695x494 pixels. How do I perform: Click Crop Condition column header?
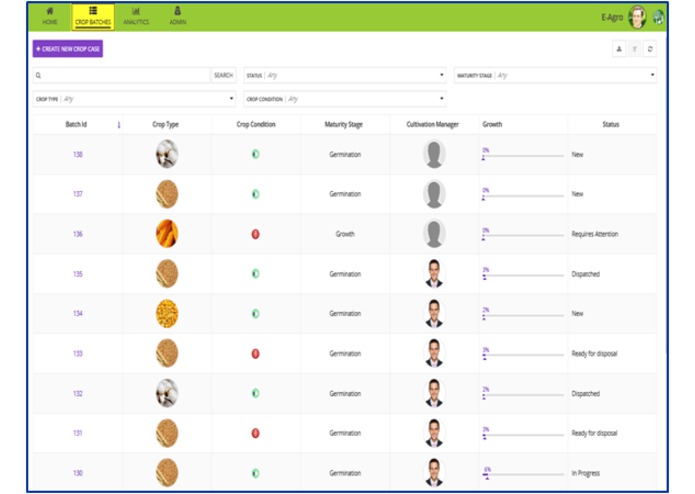(256, 124)
